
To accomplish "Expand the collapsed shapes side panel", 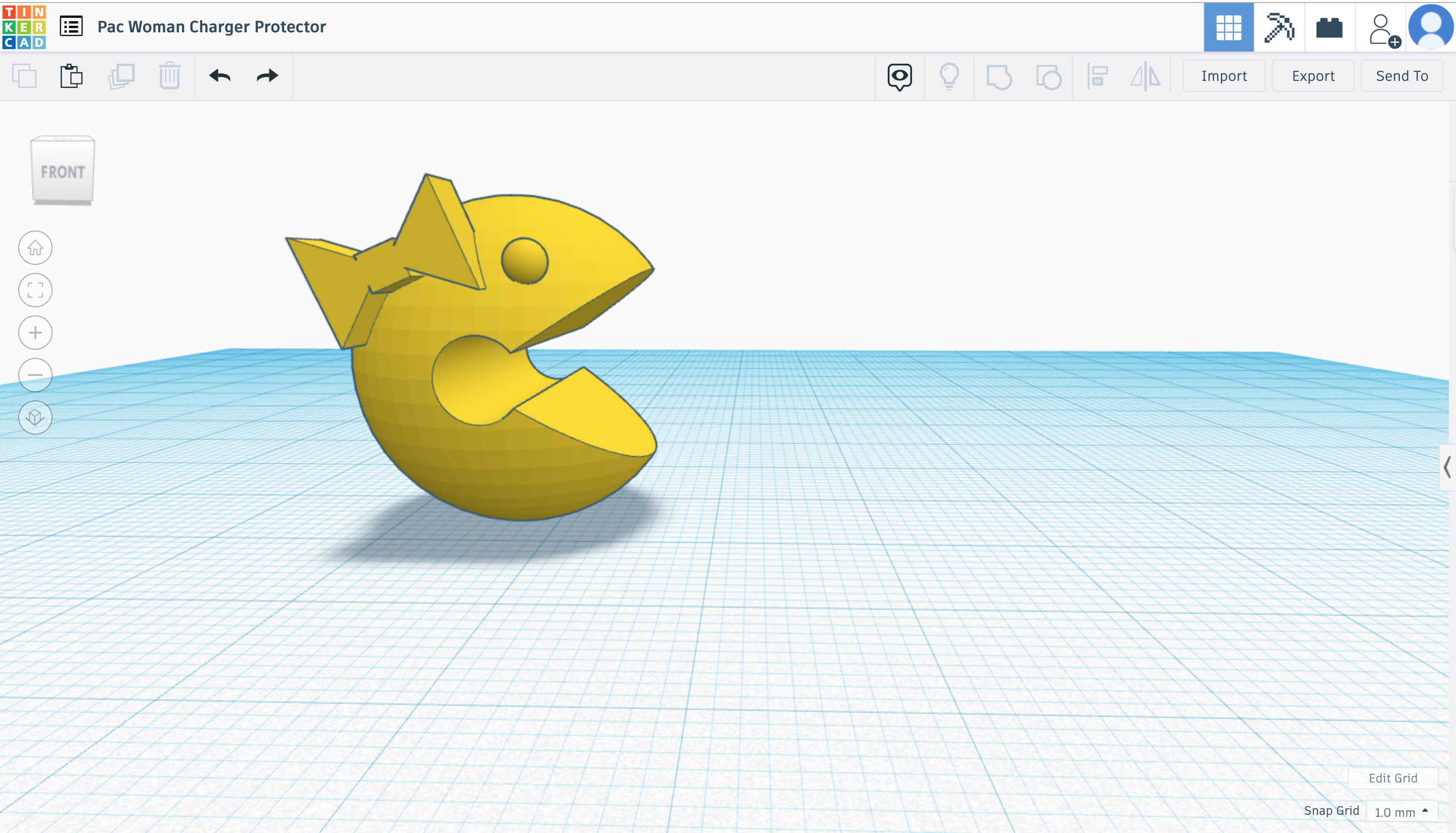I will pyautogui.click(x=1447, y=467).
